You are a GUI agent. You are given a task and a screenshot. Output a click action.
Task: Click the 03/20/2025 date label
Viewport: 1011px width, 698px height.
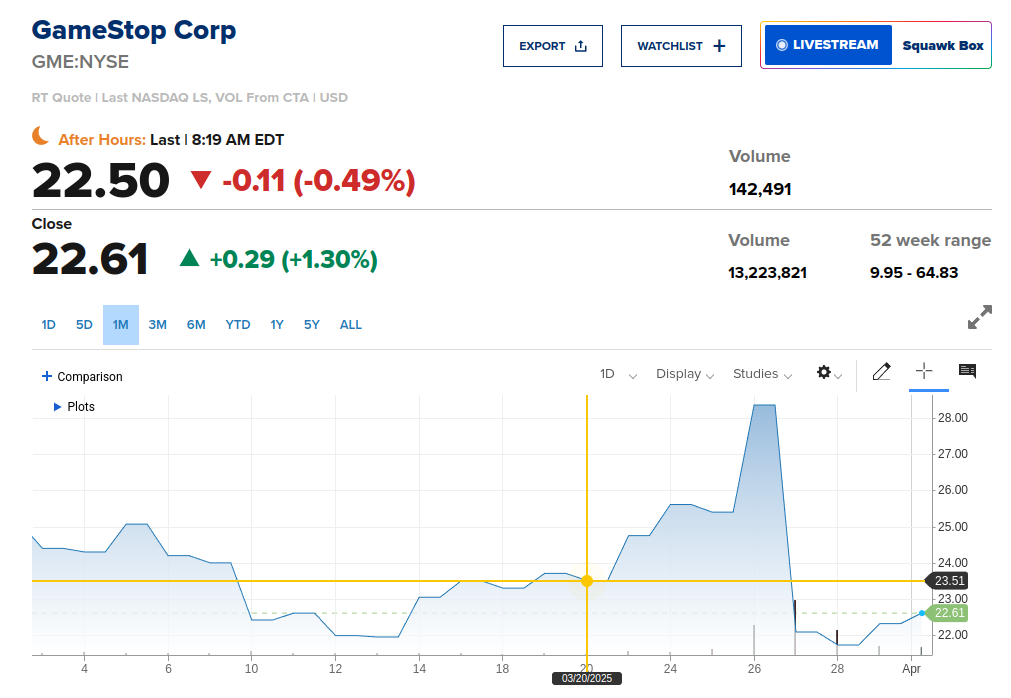click(x=587, y=678)
